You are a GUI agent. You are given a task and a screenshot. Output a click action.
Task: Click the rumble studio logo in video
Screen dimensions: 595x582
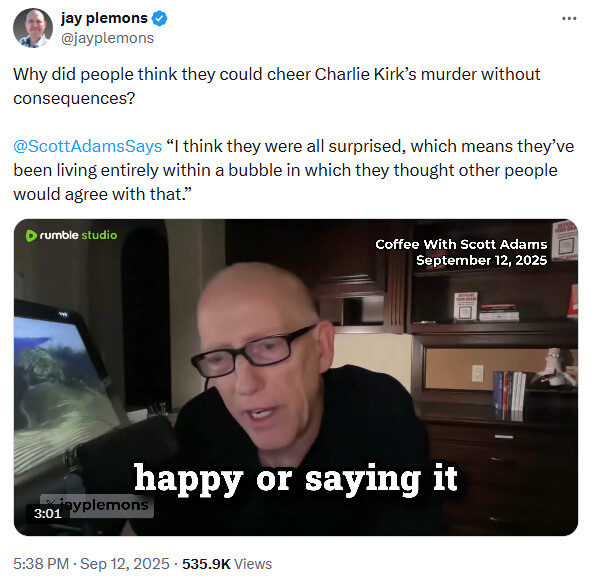71,235
